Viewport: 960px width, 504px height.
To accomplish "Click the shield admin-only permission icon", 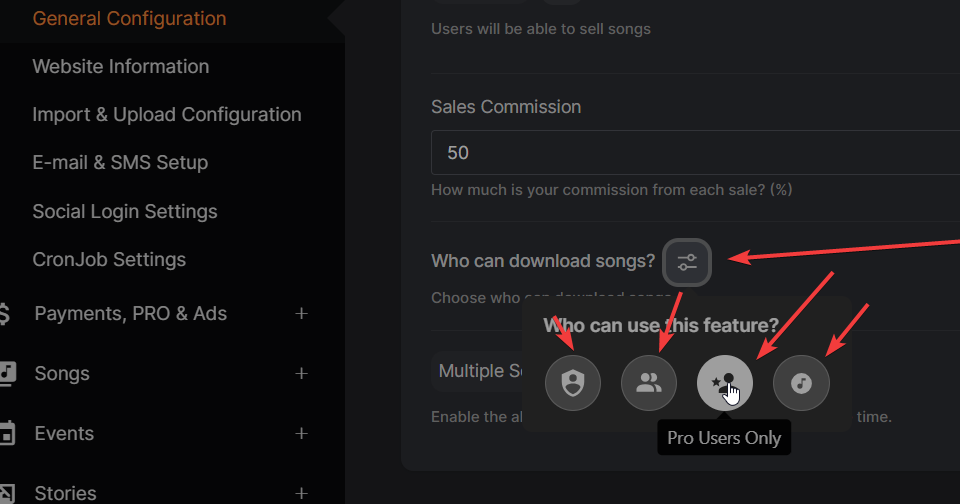I will coord(572,383).
